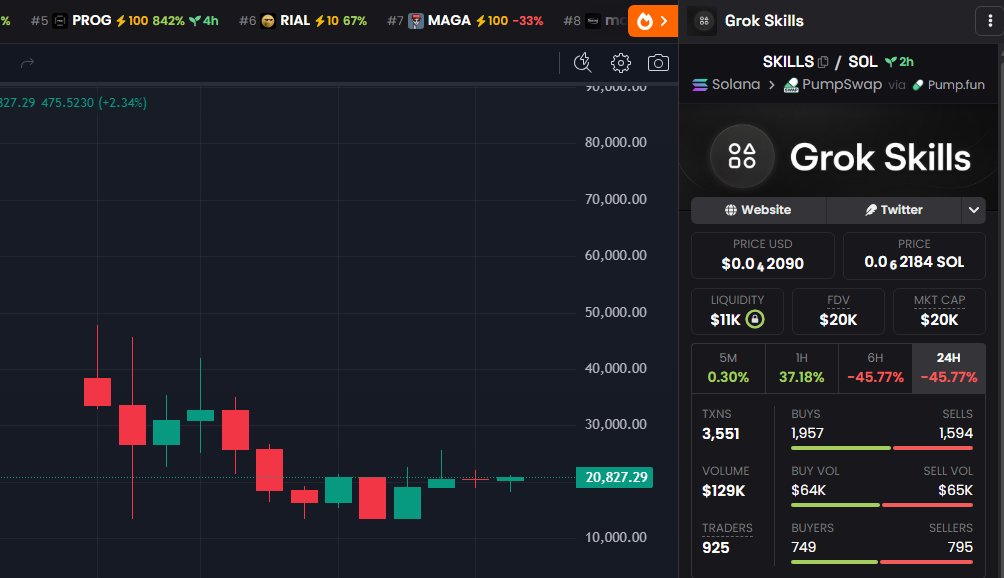Click the Solana chain icon
This screenshot has height=578, width=1004.
pyautogui.click(x=700, y=84)
